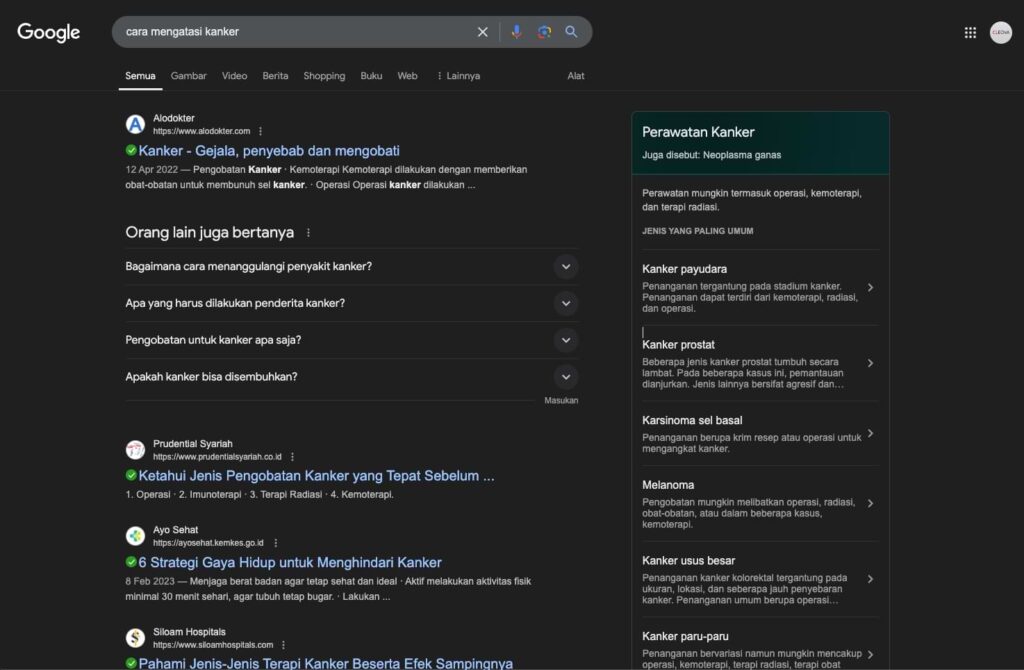Click the Alodokter site favicon

(135, 124)
